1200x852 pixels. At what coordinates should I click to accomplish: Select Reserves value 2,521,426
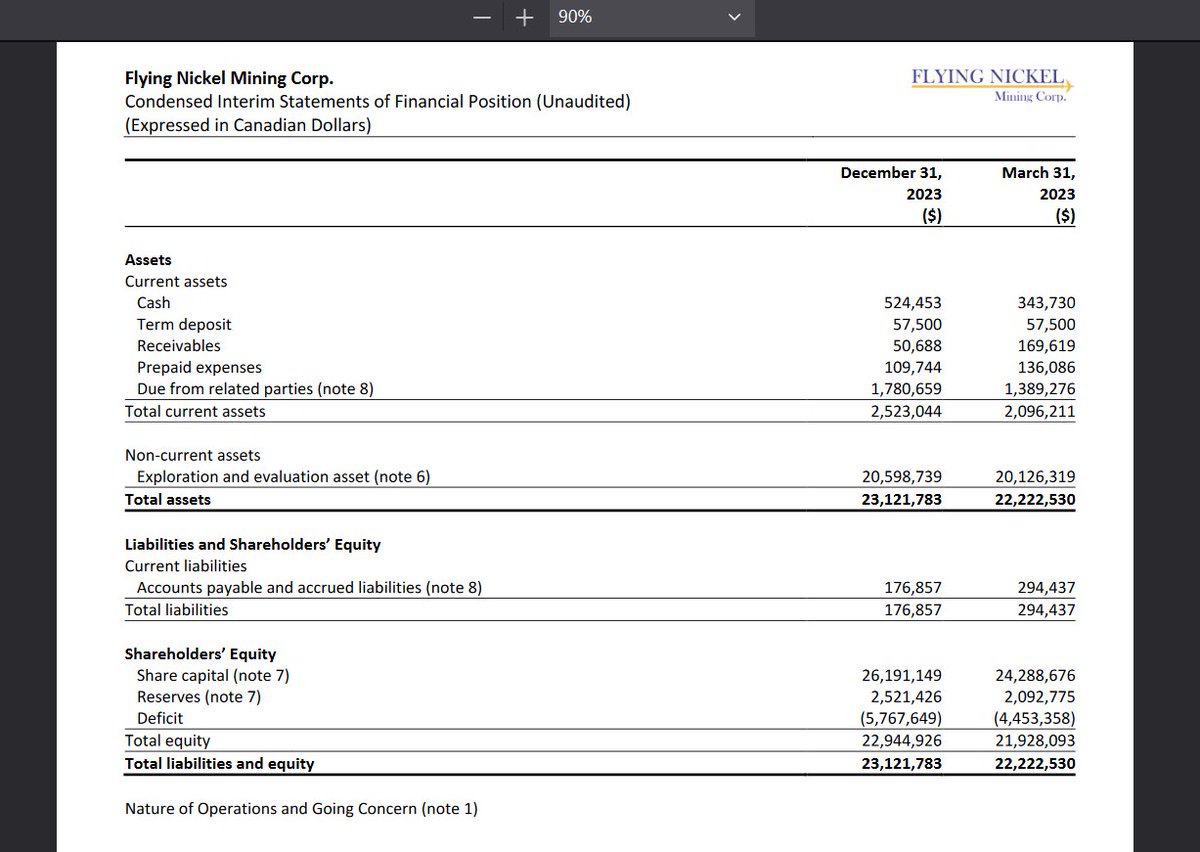907,697
